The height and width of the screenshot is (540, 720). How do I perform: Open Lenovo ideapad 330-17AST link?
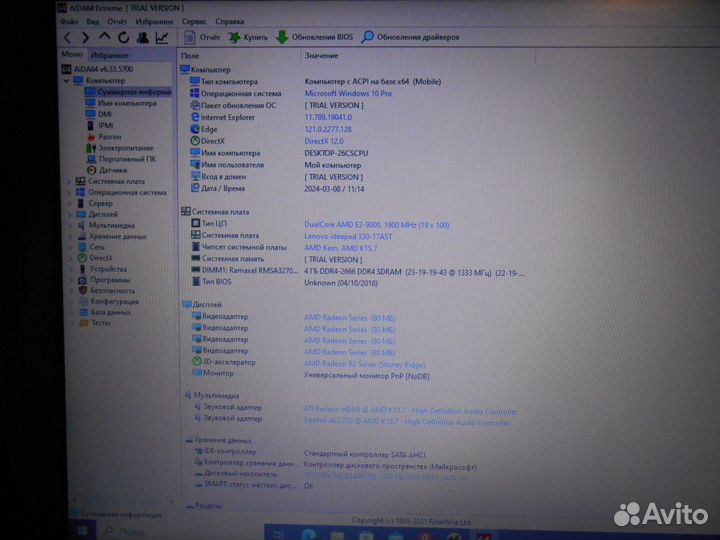tap(348, 237)
